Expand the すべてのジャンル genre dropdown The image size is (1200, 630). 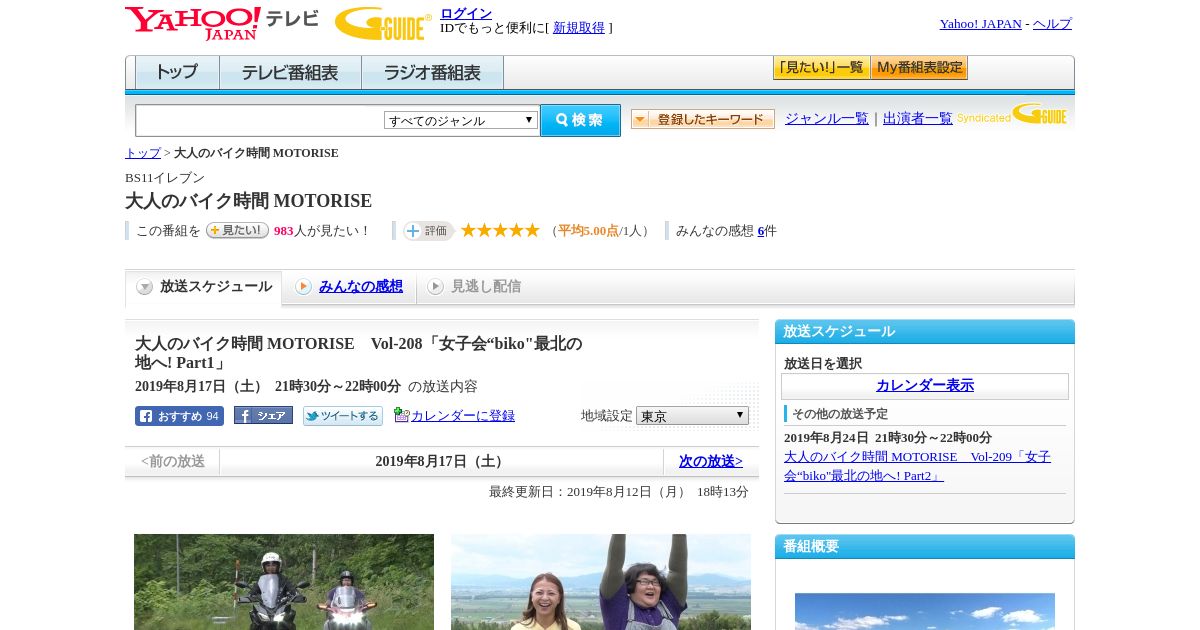(x=461, y=120)
